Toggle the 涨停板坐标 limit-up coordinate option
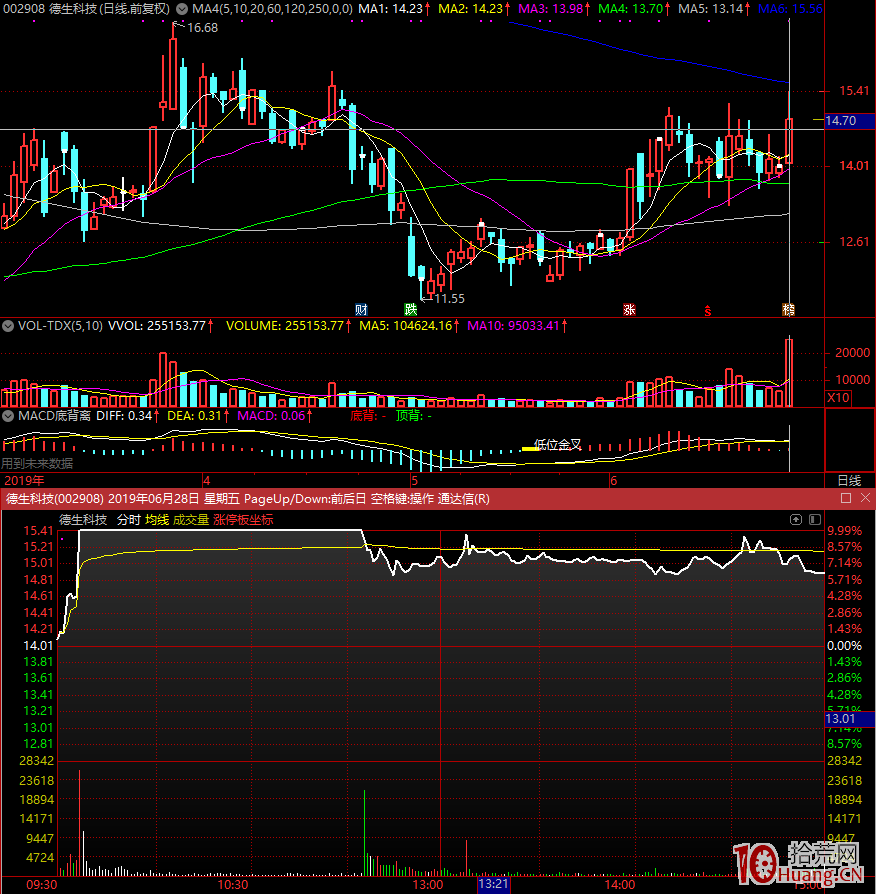Viewport: 876px width, 894px height. tap(243, 520)
